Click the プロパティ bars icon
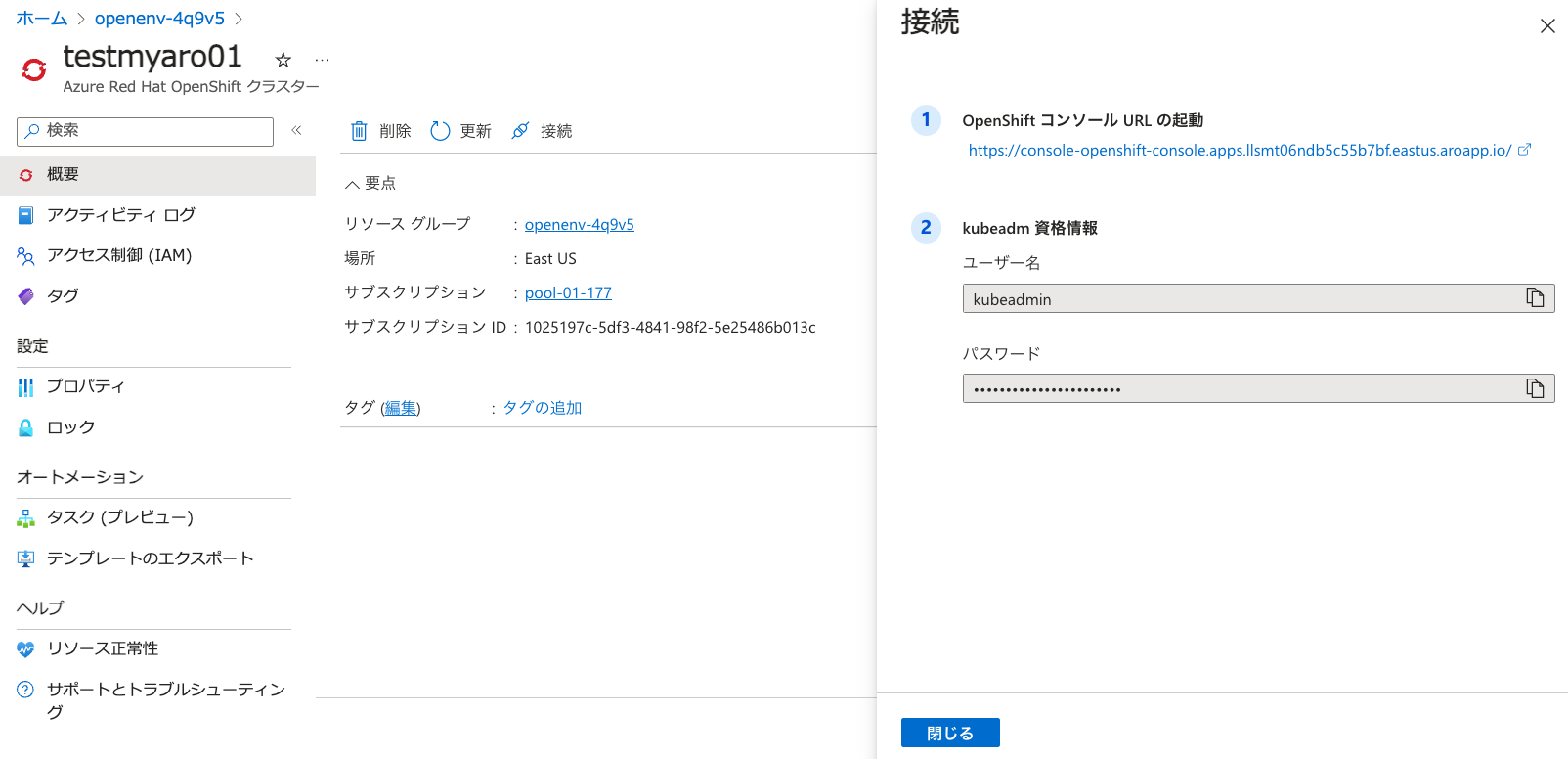Screen dimensions: 1568x759 coord(26,387)
